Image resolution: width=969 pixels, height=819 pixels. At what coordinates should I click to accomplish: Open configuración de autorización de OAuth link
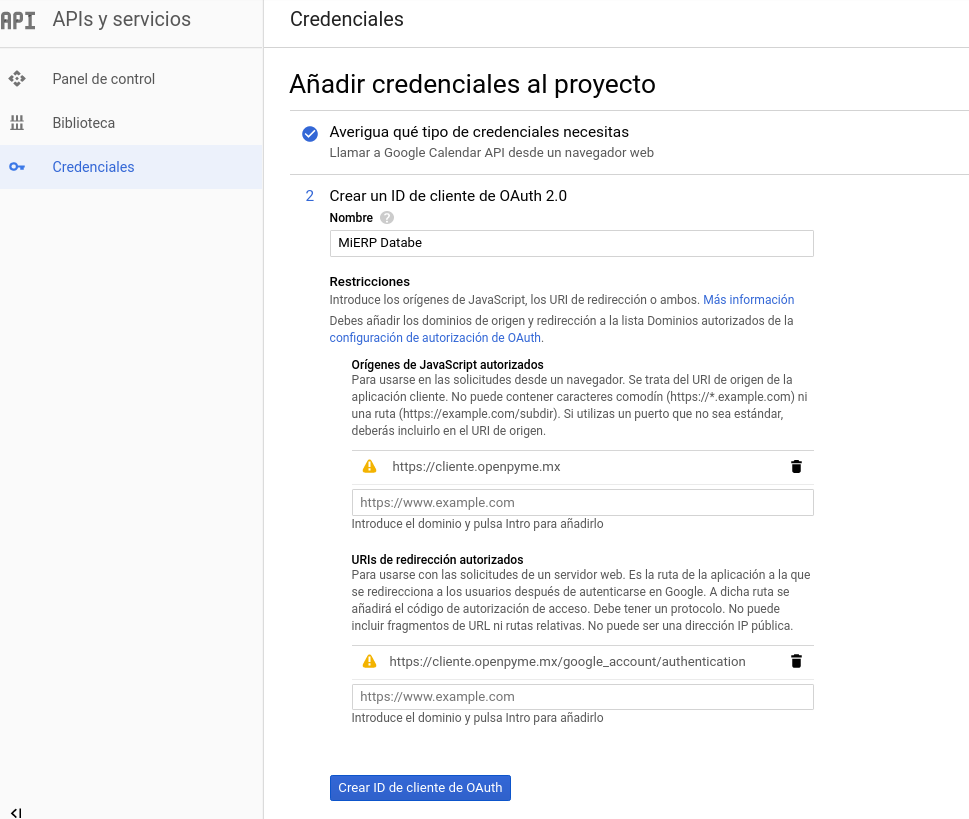click(435, 337)
